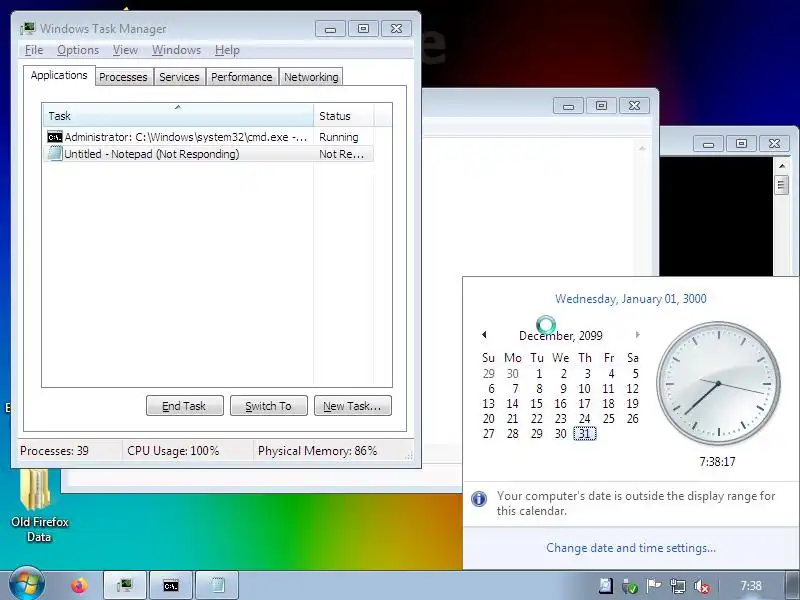Viewport: 800px width, 600px height.
Task: Switch to the Processes tab
Action: coord(123,77)
